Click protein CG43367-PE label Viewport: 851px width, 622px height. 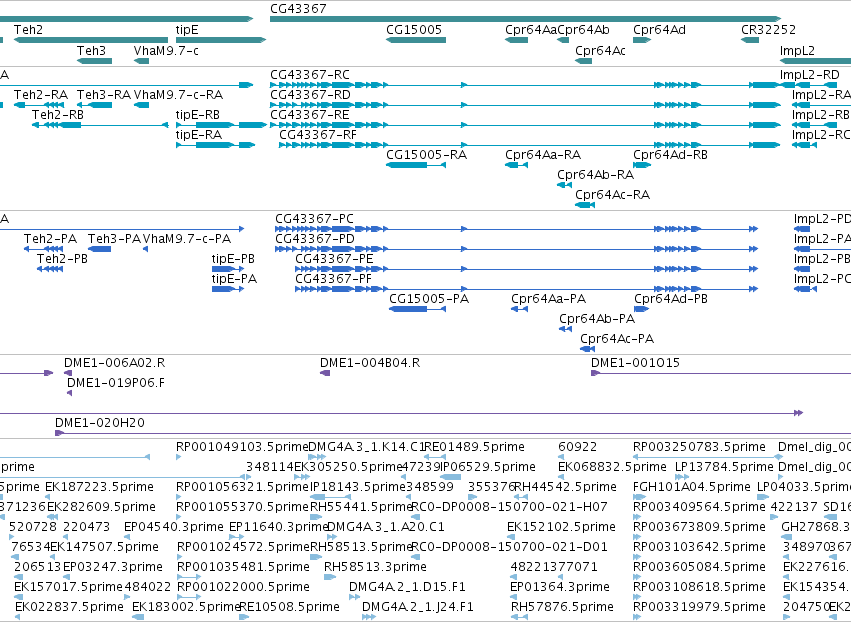click(334, 259)
